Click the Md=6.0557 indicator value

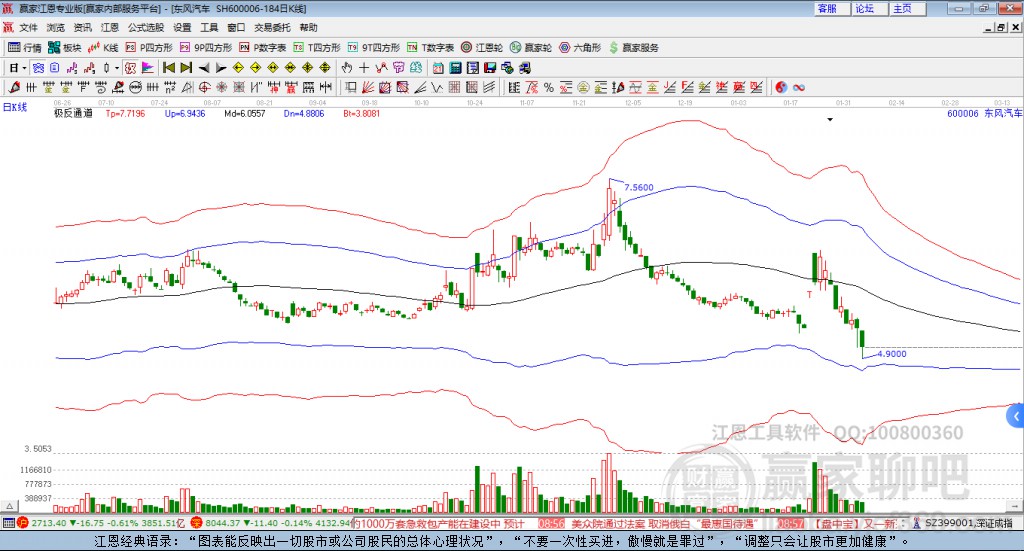(245, 113)
